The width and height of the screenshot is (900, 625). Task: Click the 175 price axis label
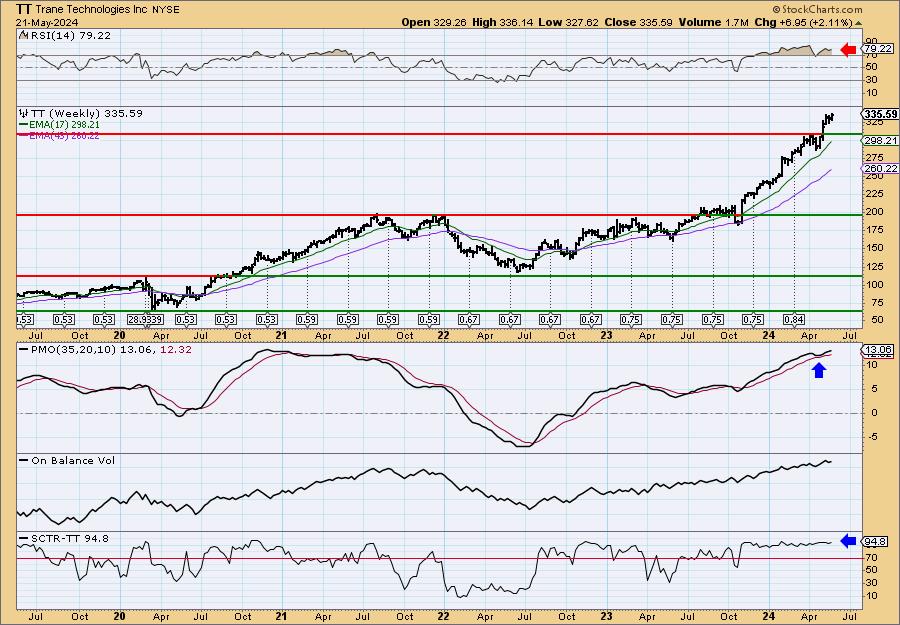click(x=874, y=230)
